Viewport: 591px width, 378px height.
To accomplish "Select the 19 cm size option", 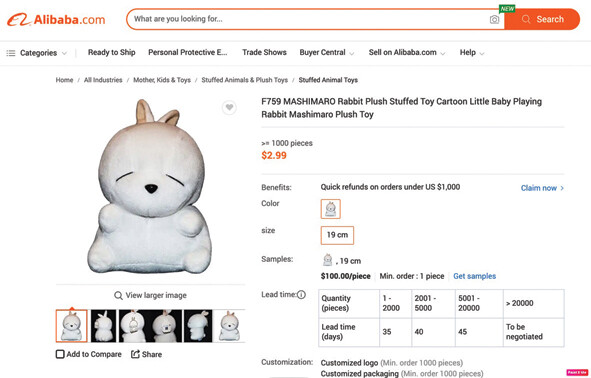I will tap(337, 235).
